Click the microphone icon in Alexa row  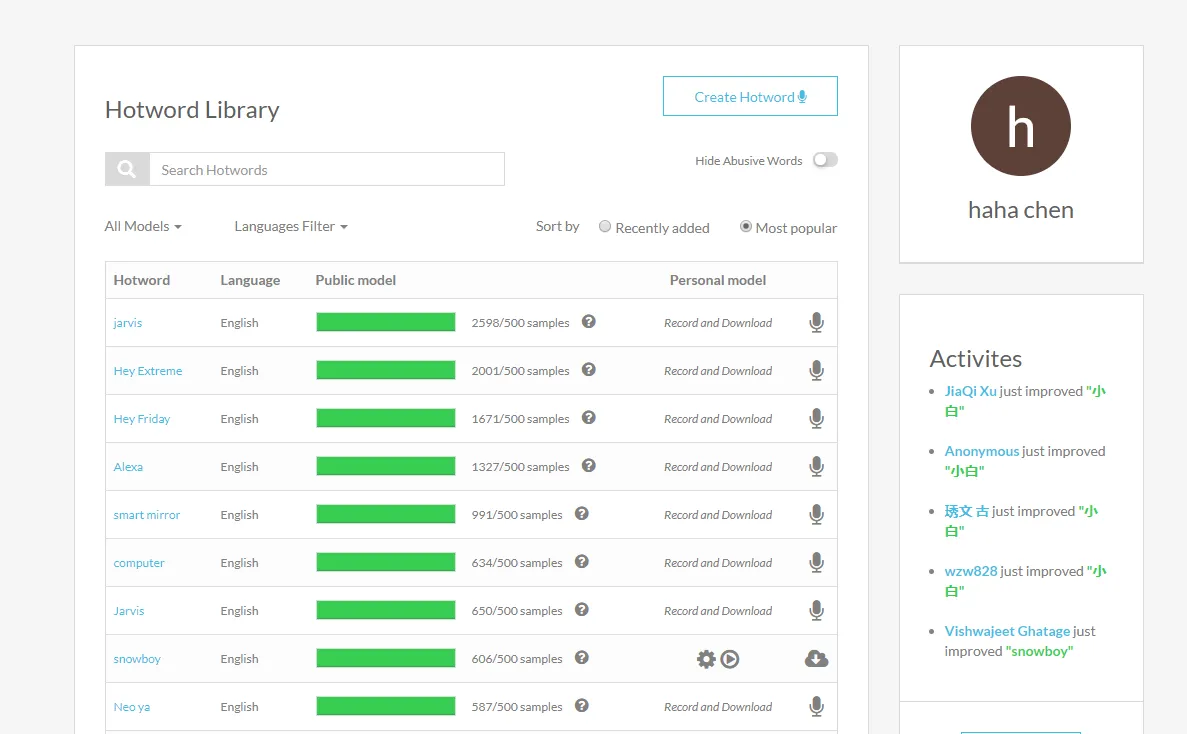[x=816, y=467]
